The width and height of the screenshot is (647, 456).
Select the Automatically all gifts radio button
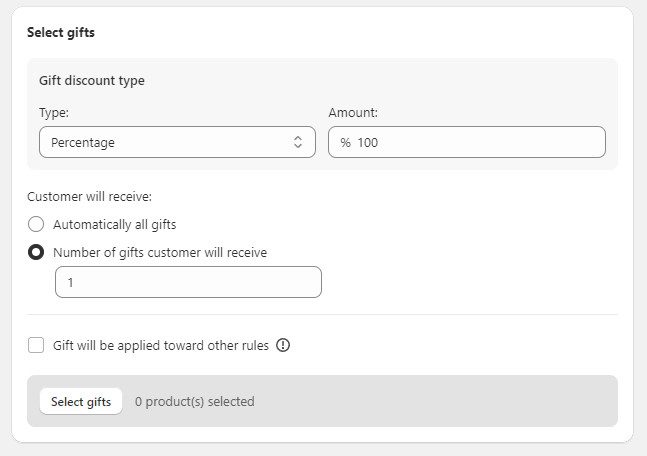[x=36, y=224]
